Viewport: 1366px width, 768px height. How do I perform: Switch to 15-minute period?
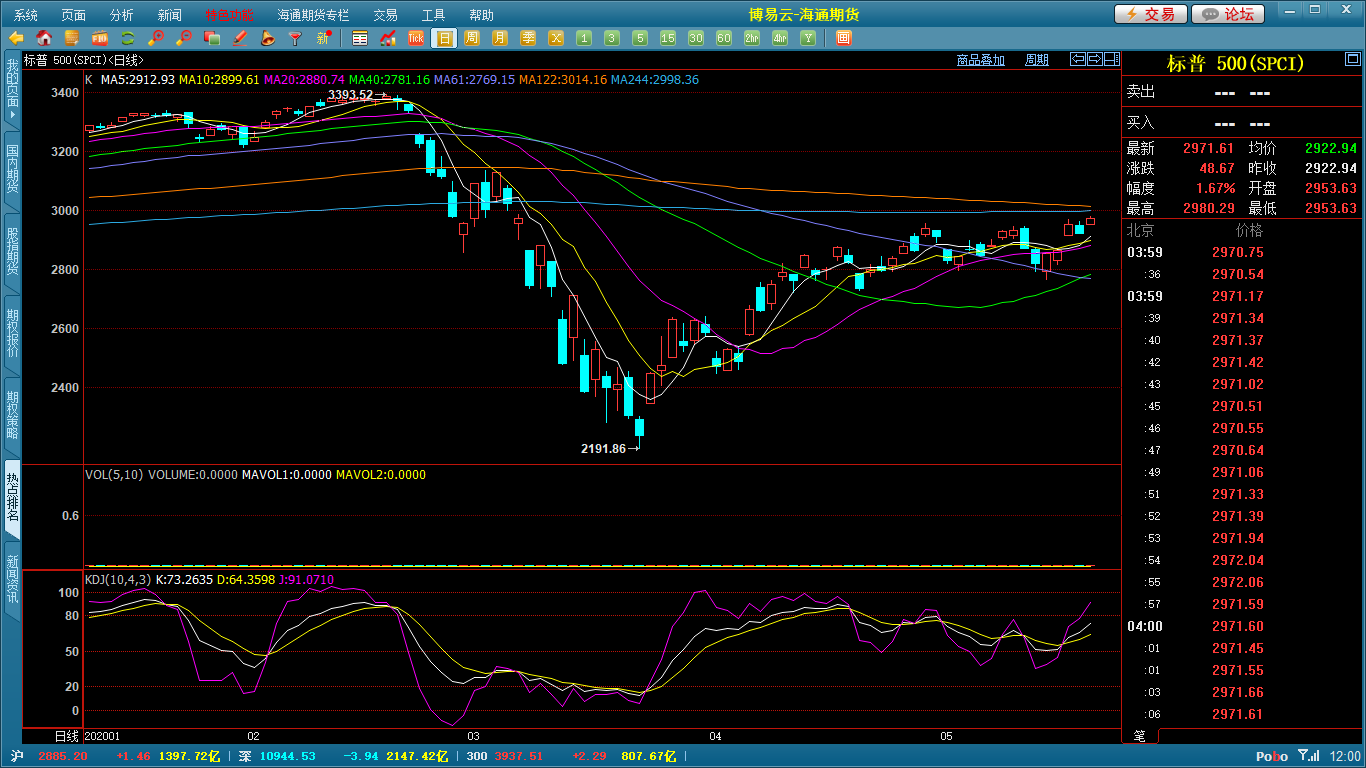(668, 38)
